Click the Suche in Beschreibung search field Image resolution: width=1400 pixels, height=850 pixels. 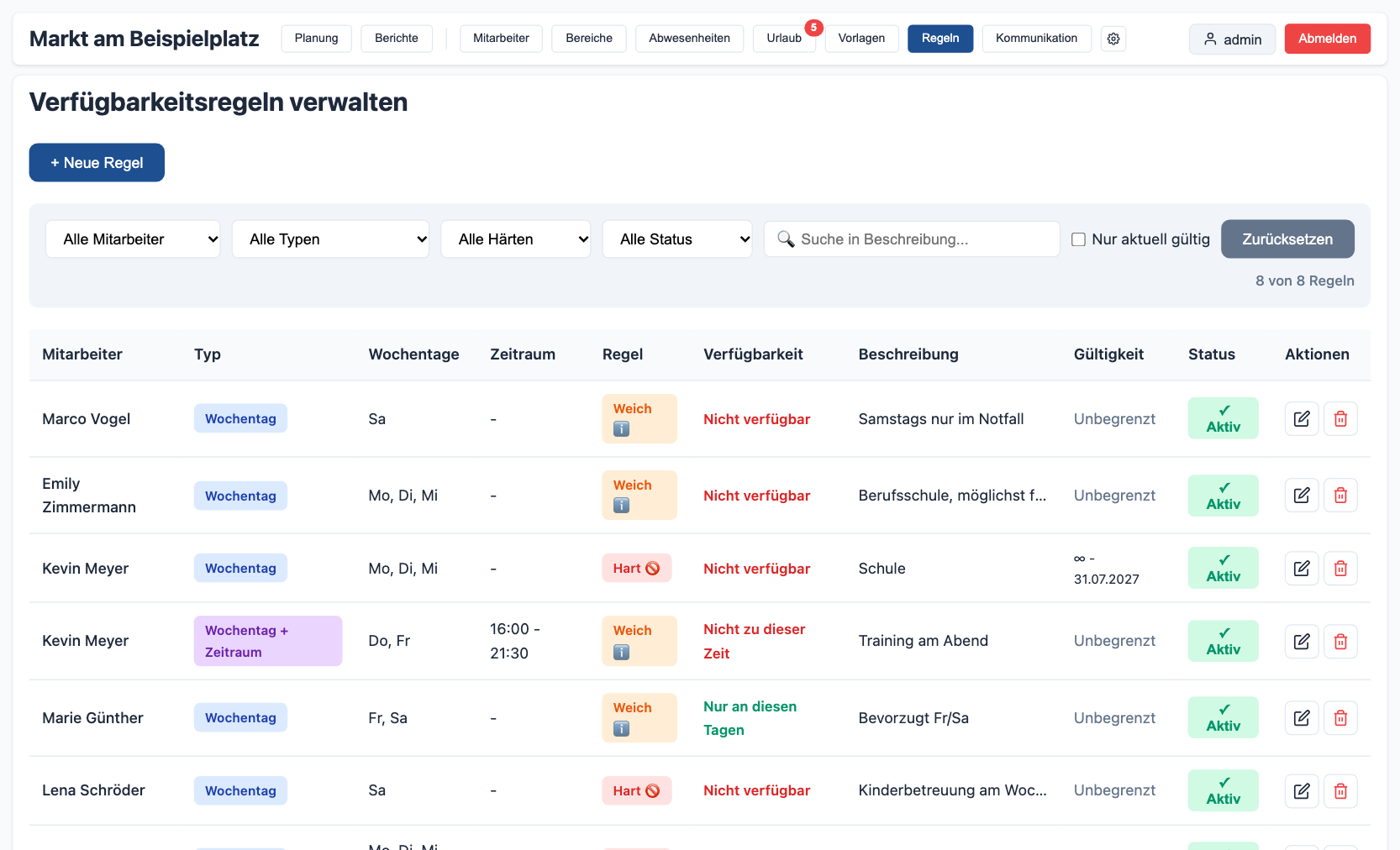pyautogui.click(x=912, y=239)
